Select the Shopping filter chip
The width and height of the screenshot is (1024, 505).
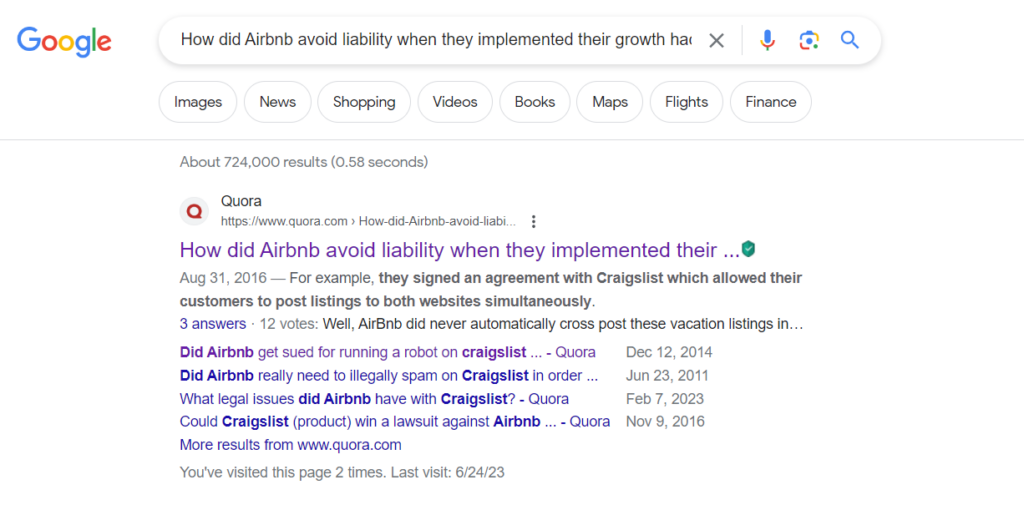[364, 102]
